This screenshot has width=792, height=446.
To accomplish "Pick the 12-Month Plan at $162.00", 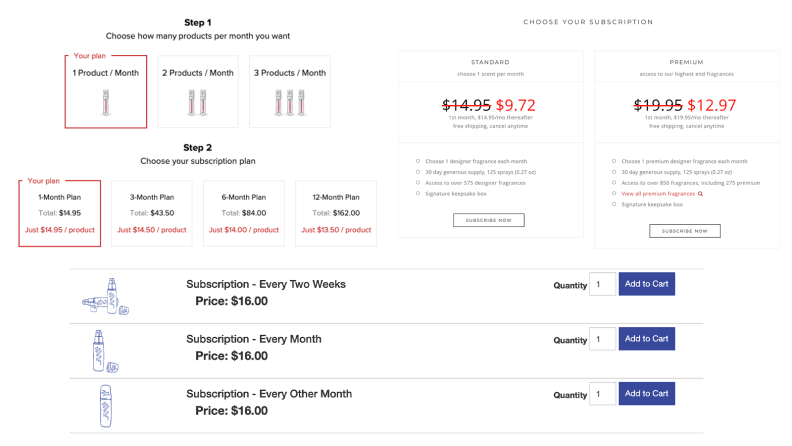I will (336, 213).
